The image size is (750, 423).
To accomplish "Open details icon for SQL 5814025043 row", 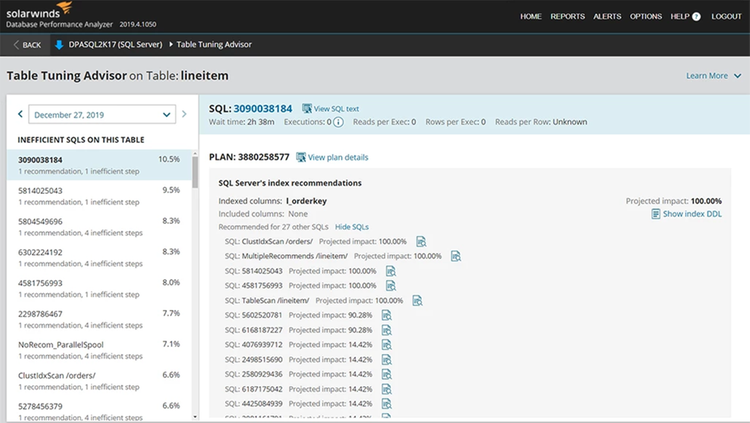I will coord(391,271).
